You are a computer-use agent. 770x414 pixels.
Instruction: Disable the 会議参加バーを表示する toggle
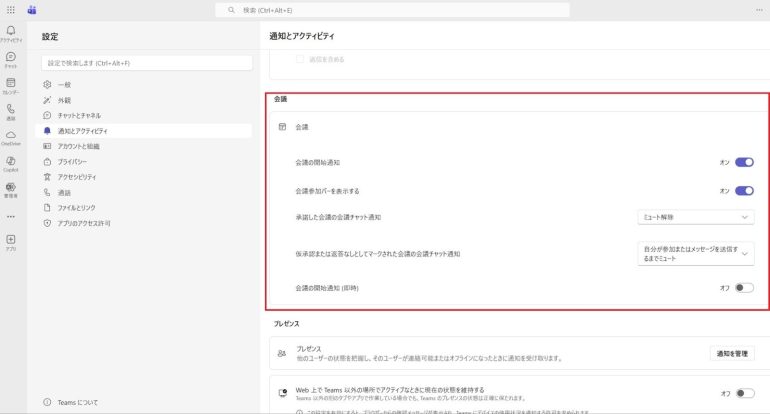tap(744, 190)
